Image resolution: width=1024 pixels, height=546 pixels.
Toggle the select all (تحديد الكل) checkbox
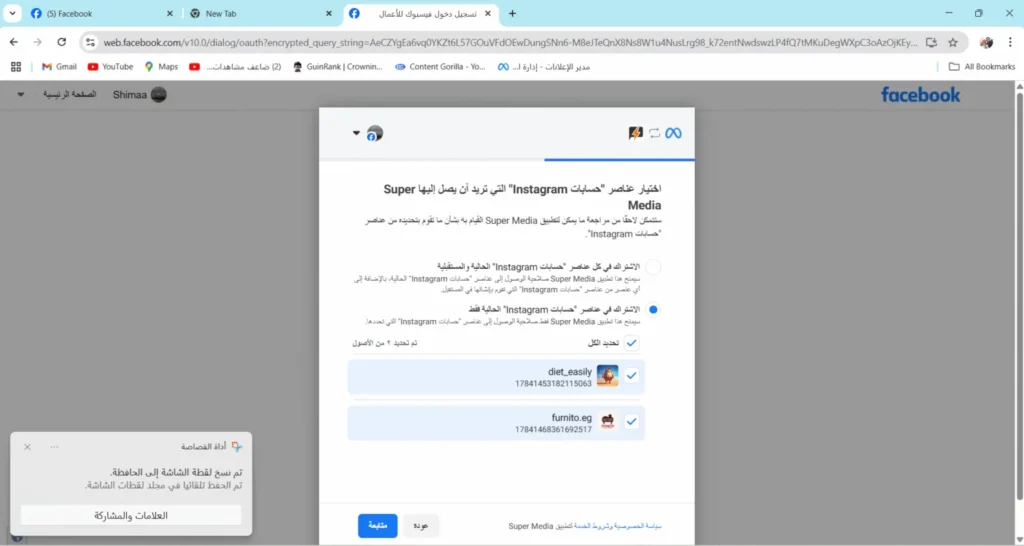[x=631, y=343]
